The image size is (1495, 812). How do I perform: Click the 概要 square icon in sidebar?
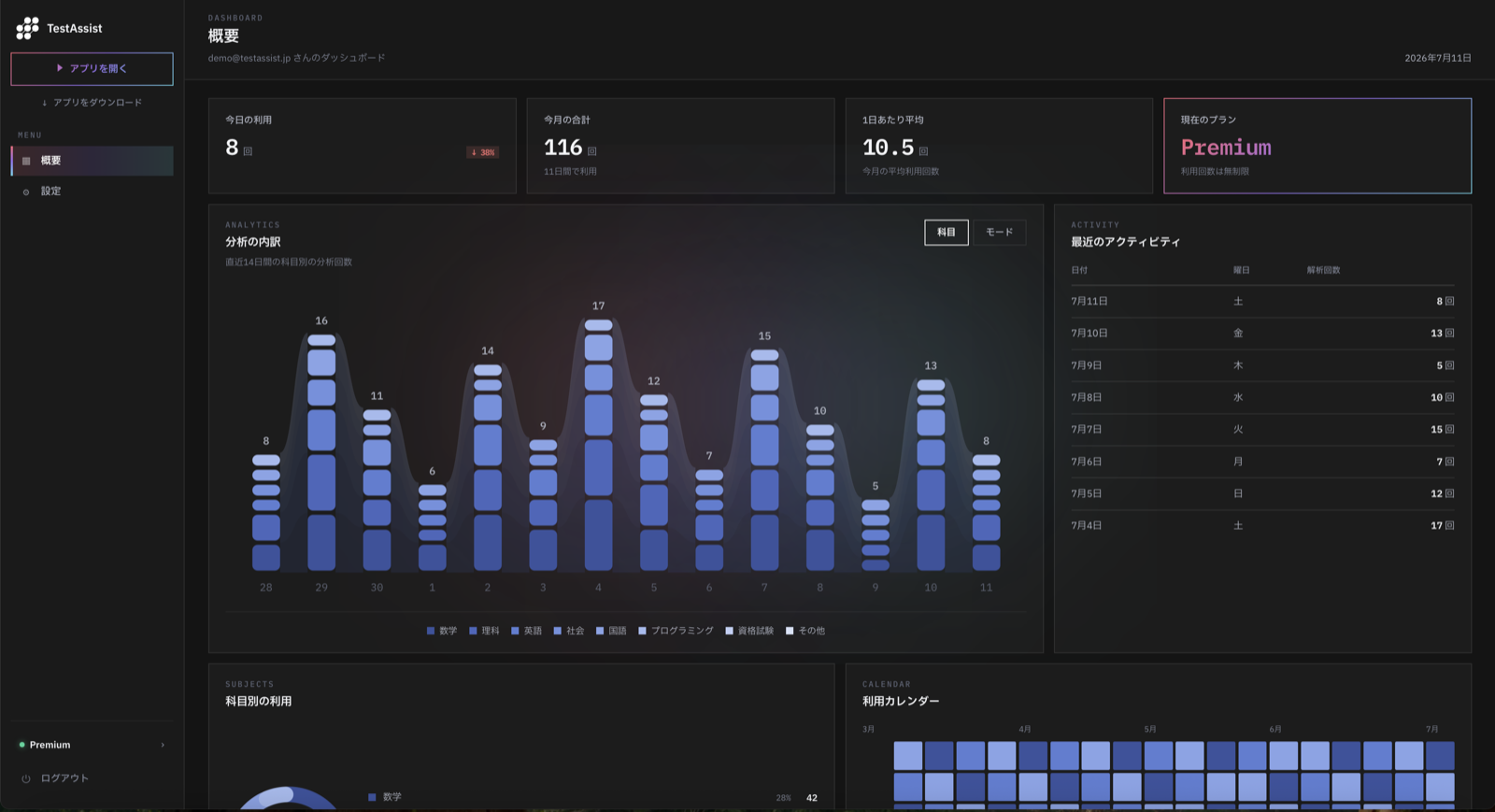click(x=26, y=161)
